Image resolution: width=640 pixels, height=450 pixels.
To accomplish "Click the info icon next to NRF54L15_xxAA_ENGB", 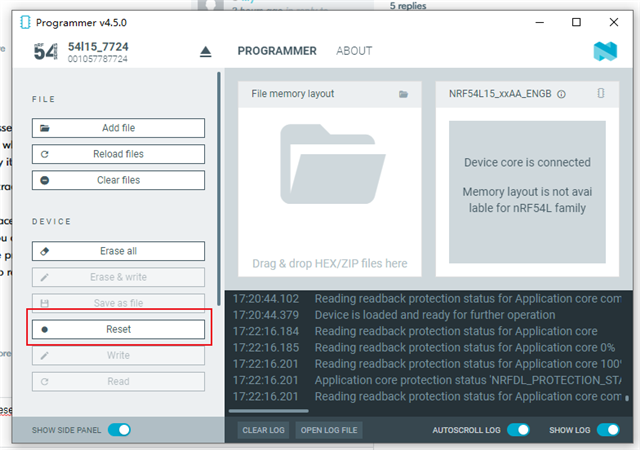I will tap(561, 94).
